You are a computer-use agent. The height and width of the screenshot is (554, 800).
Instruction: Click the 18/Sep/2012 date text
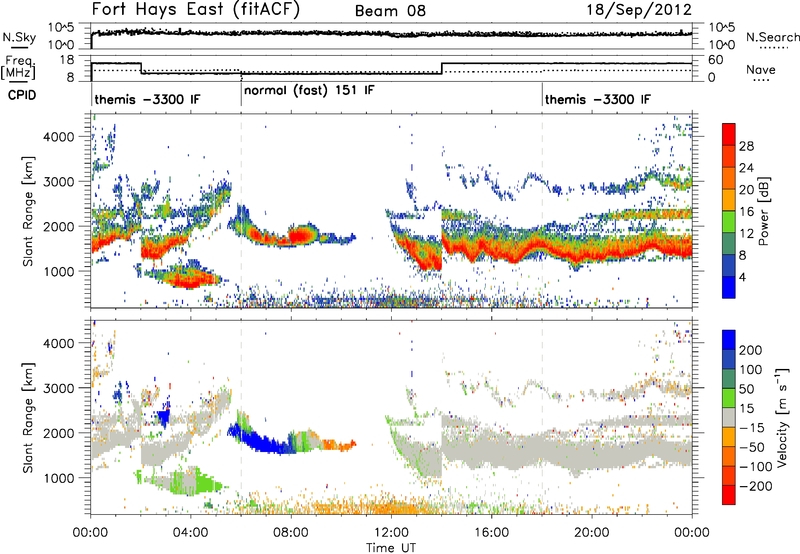click(639, 10)
